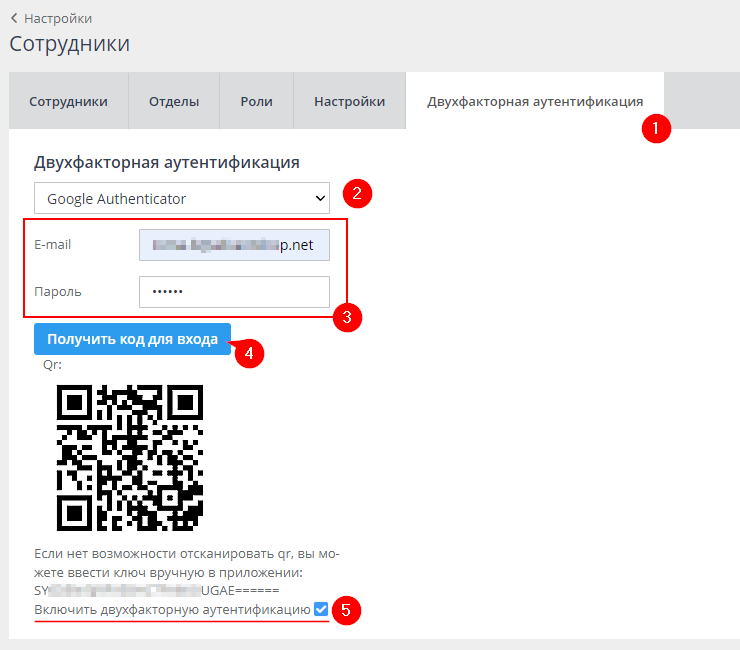Click the Включить двухфакторную аутентификацию label text
The width and height of the screenshot is (740, 650).
(172, 609)
